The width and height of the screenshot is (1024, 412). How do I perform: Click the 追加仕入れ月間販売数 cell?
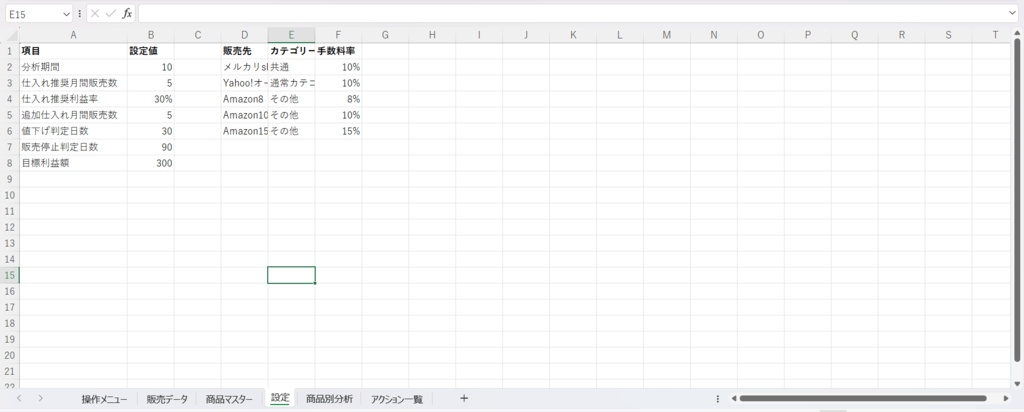coord(73,115)
